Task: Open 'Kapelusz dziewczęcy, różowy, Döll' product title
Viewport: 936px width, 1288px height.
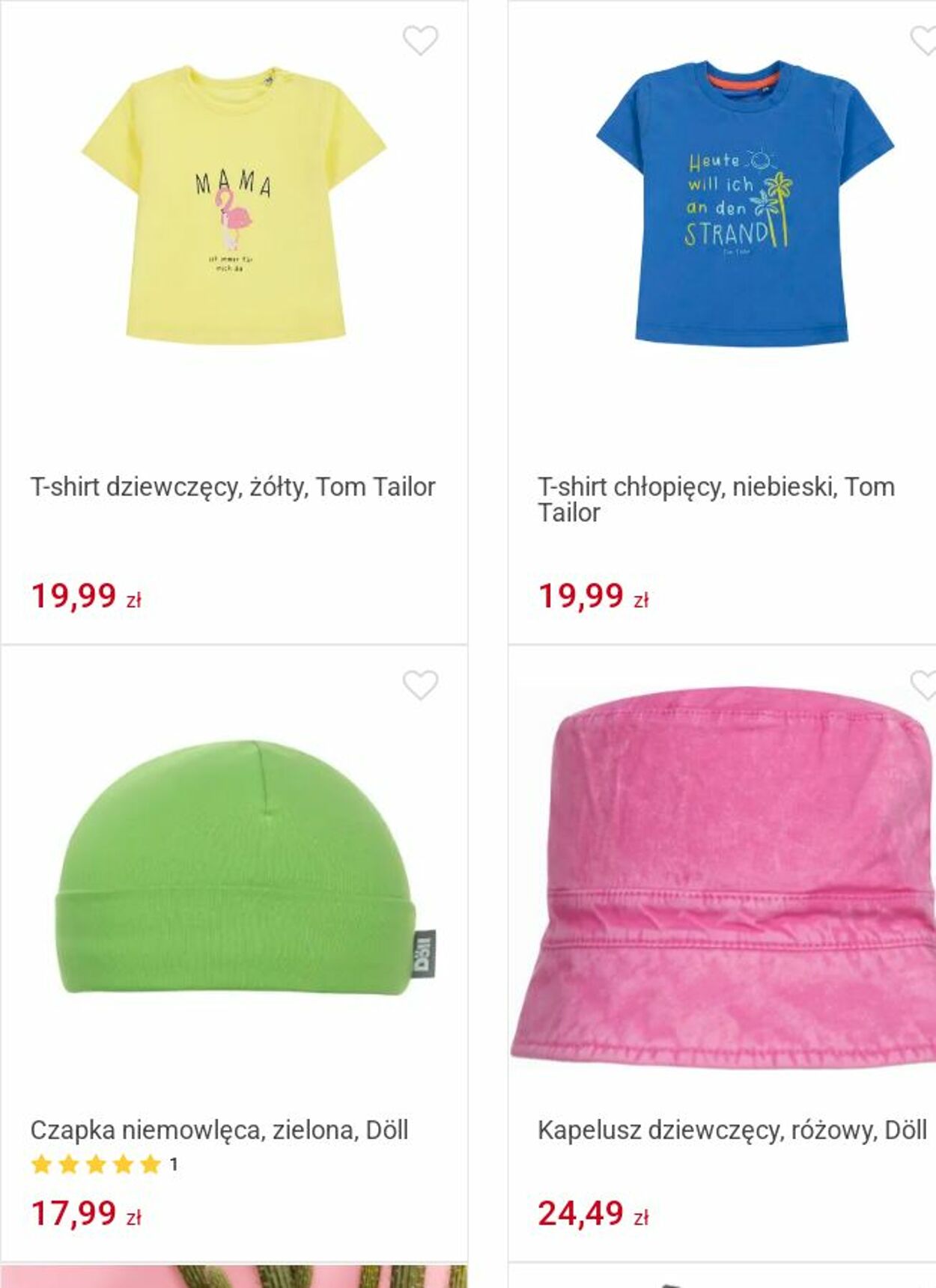Action: [x=732, y=1130]
